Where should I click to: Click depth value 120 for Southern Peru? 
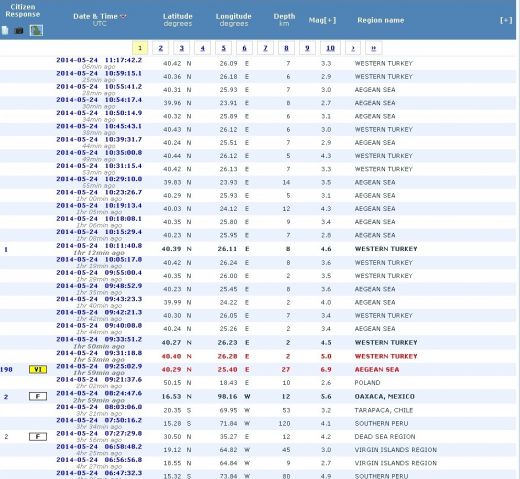[284, 424]
